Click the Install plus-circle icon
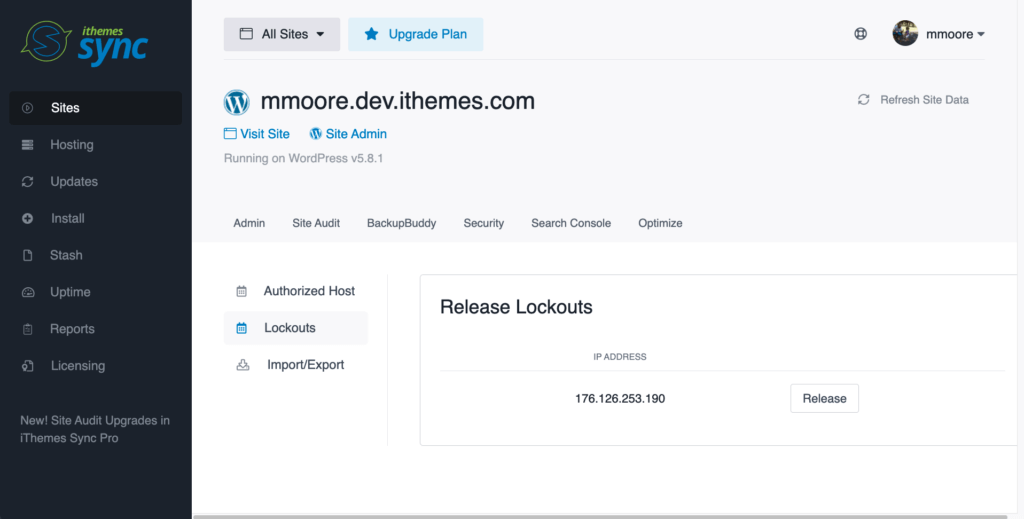Viewport: 1024px width, 519px height. (27, 219)
